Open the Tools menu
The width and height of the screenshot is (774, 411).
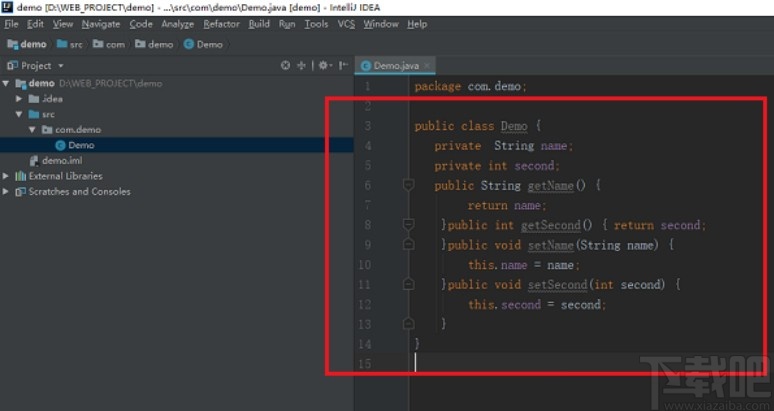316,24
